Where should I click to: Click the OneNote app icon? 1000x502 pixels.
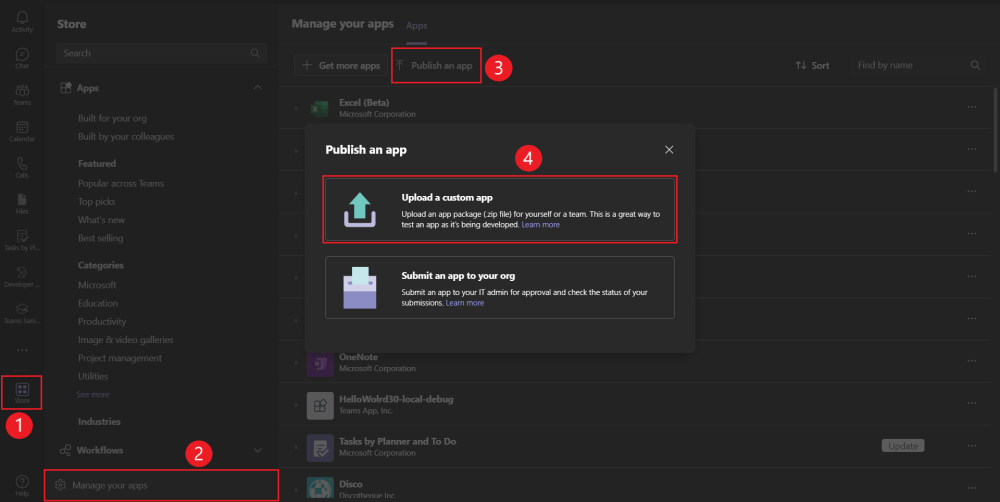coord(320,363)
